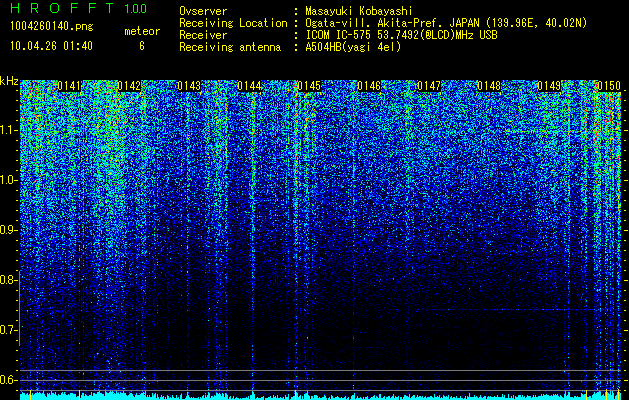Click the Ovserver field label
This screenshot has width=629, height=400.
(x=203, y=11)
